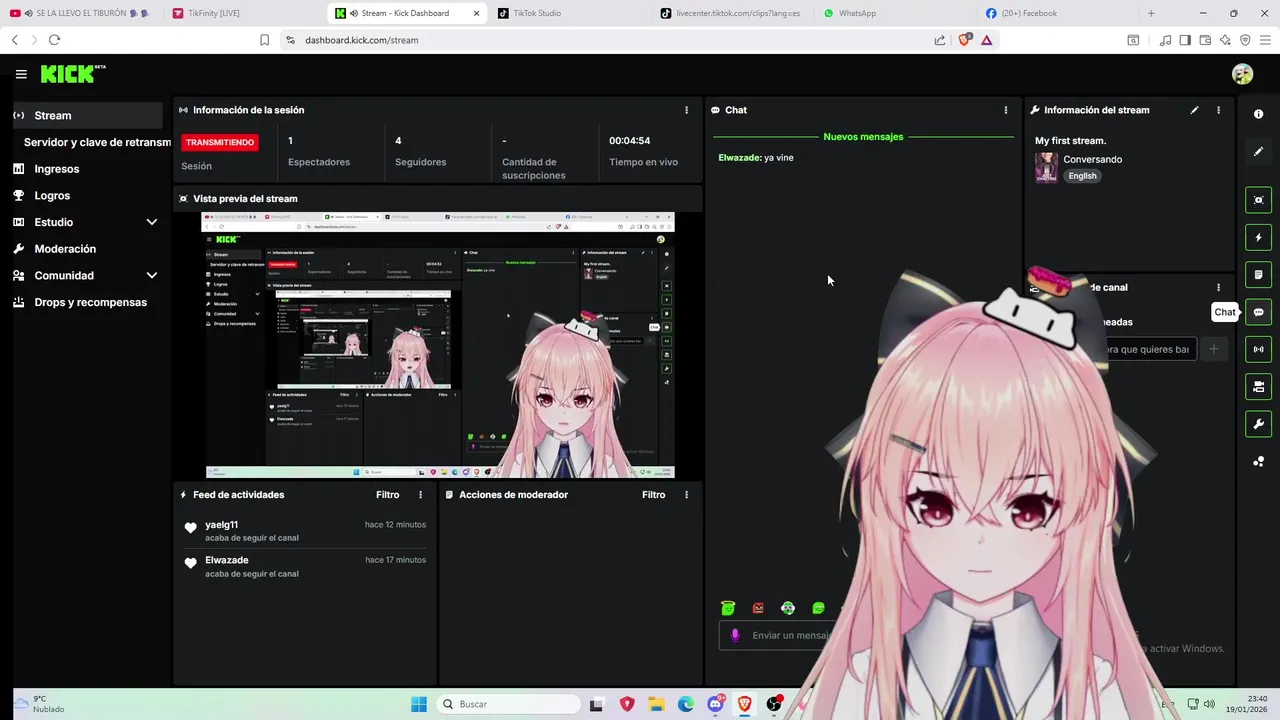Open Windows Start menu
The width and height of the screenshot is (1280, 720).
point(418,704)
